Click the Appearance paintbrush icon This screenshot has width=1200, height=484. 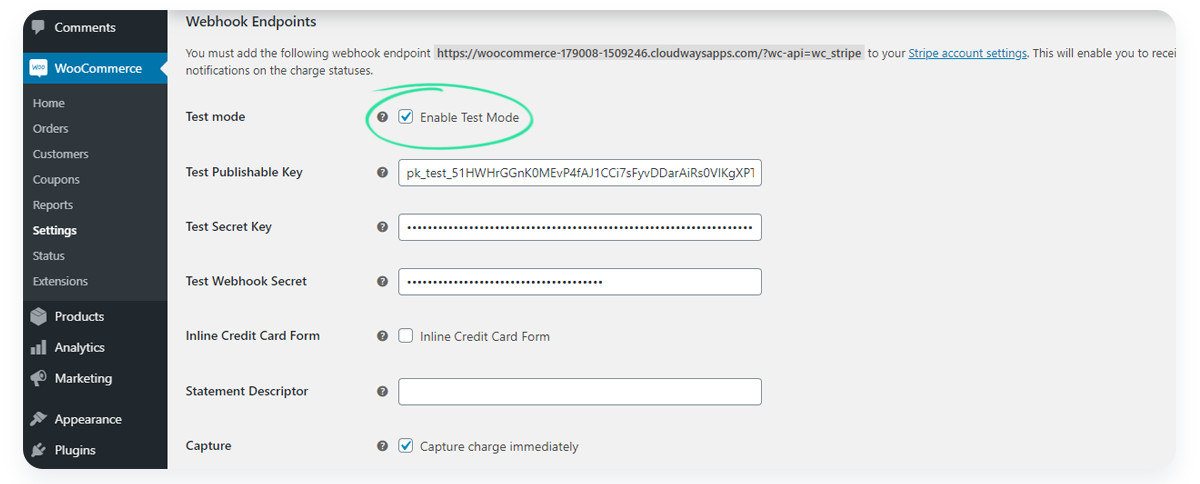[x=39, y=419]
